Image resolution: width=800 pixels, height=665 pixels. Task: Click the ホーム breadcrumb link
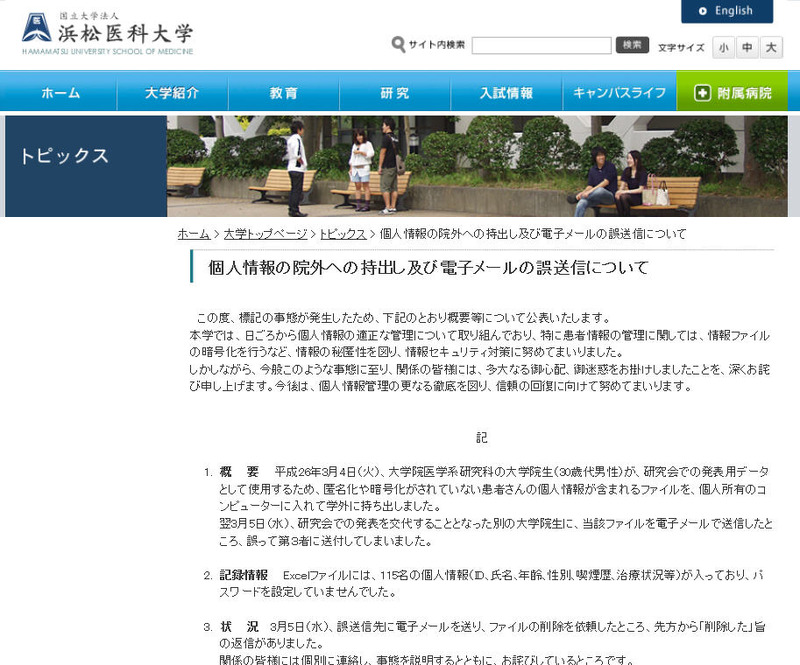click(x=193, y=234)
